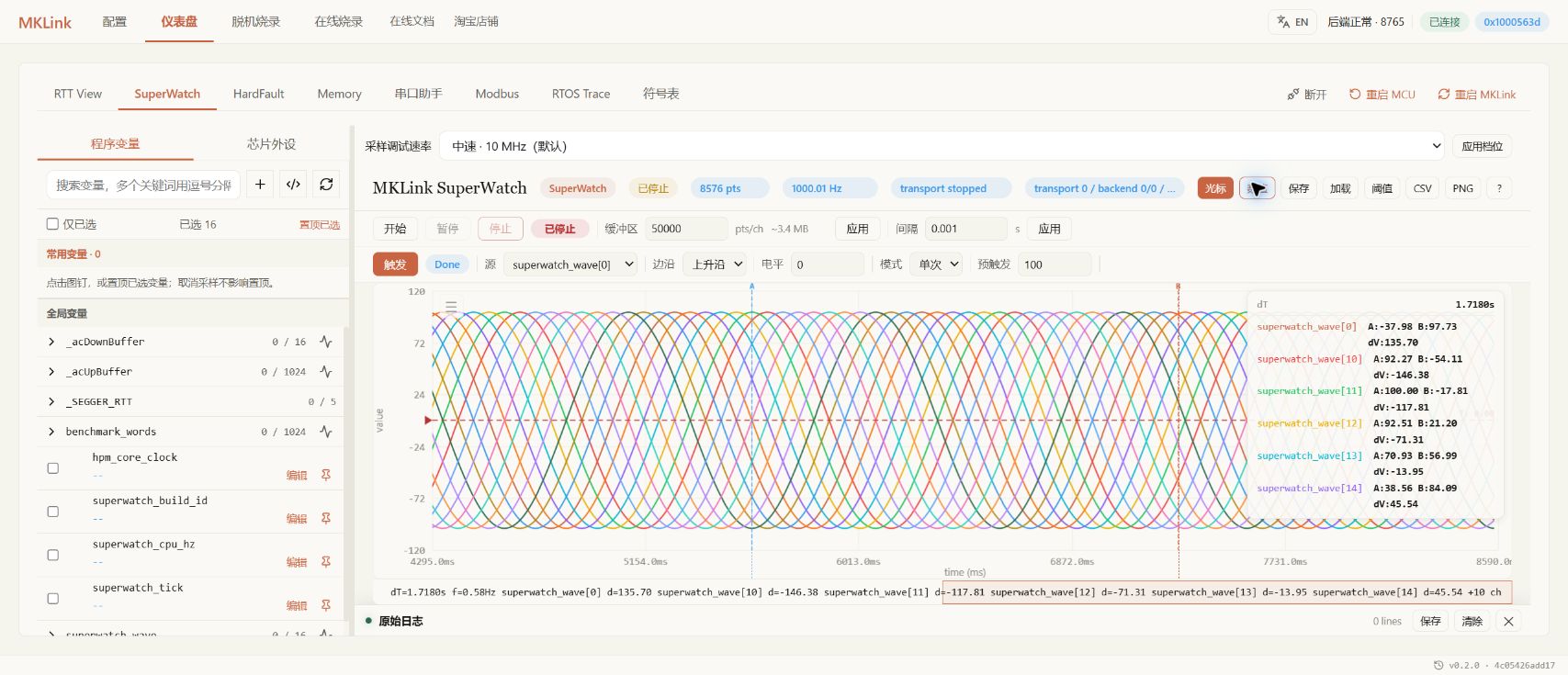Plot _acUpBuffer using its waveform icon

326,372
